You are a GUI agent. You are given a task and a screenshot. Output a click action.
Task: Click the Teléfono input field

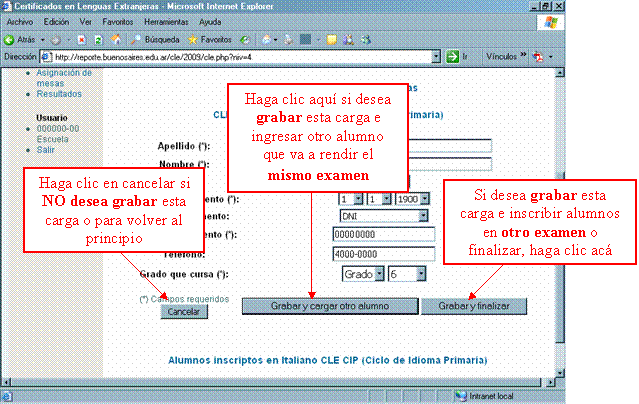pos(382,253)
